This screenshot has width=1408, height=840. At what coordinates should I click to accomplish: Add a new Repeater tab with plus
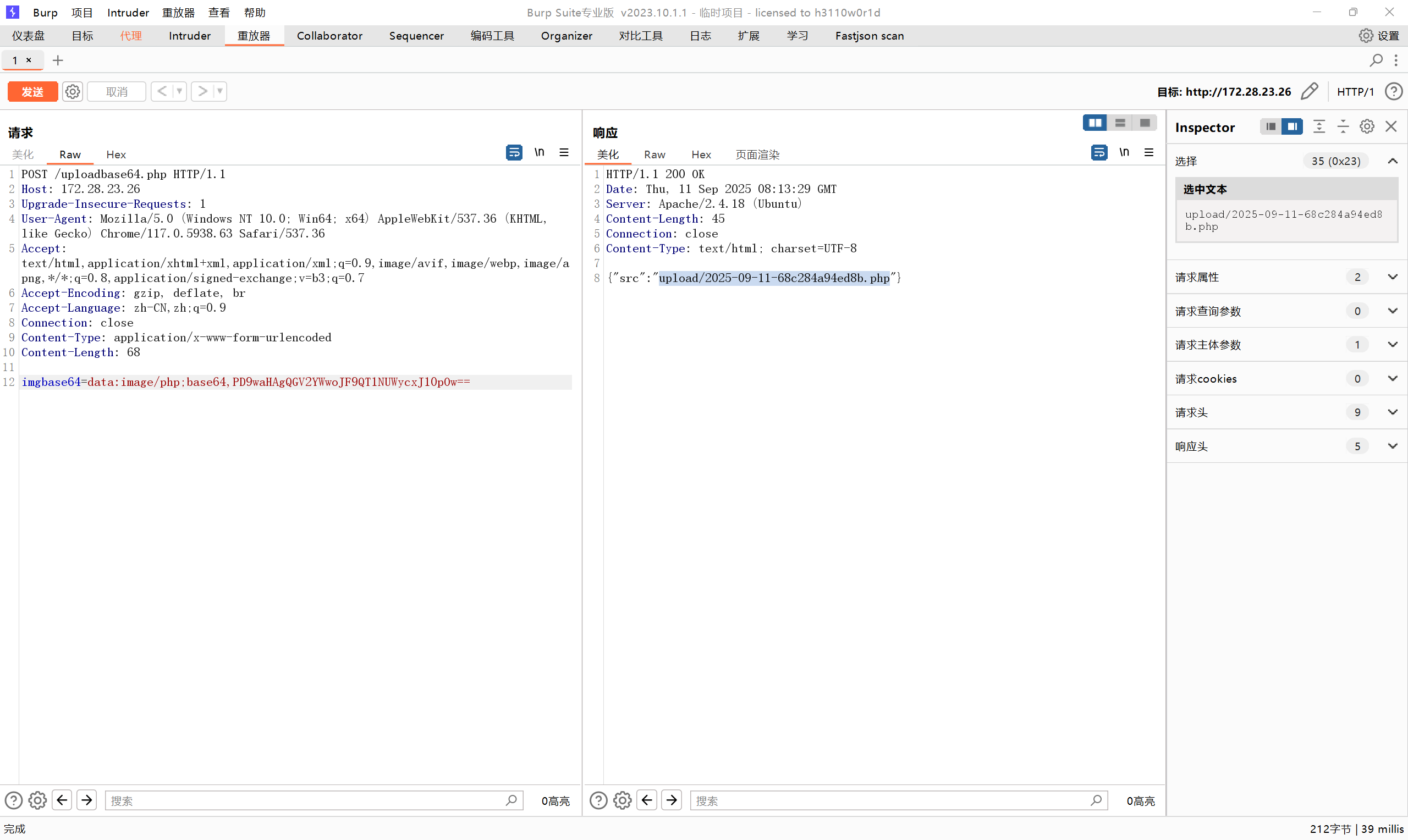tap(58, 60)
